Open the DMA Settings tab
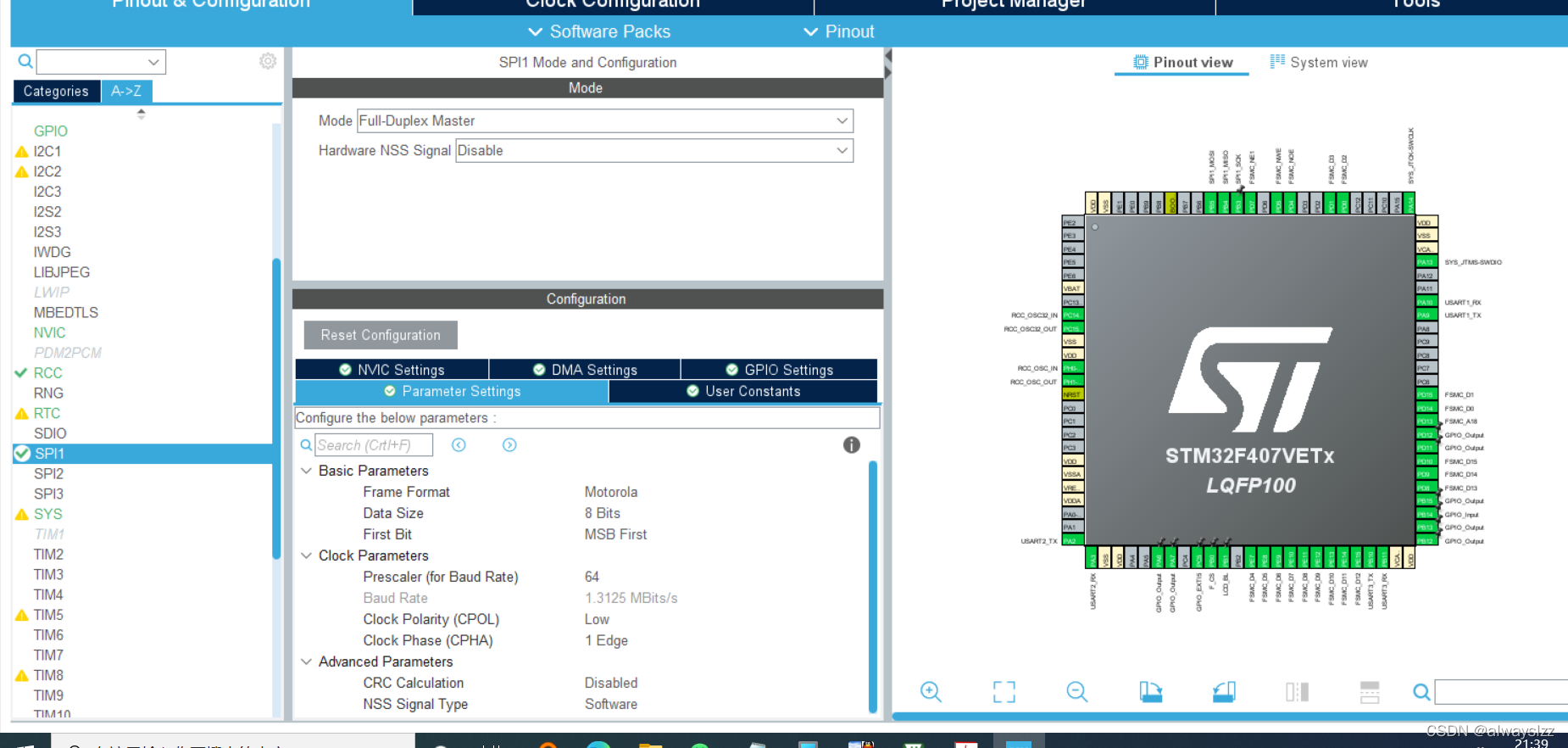Image resolution: width=1568 pixels, height=748 pixels. coord(585,370)
